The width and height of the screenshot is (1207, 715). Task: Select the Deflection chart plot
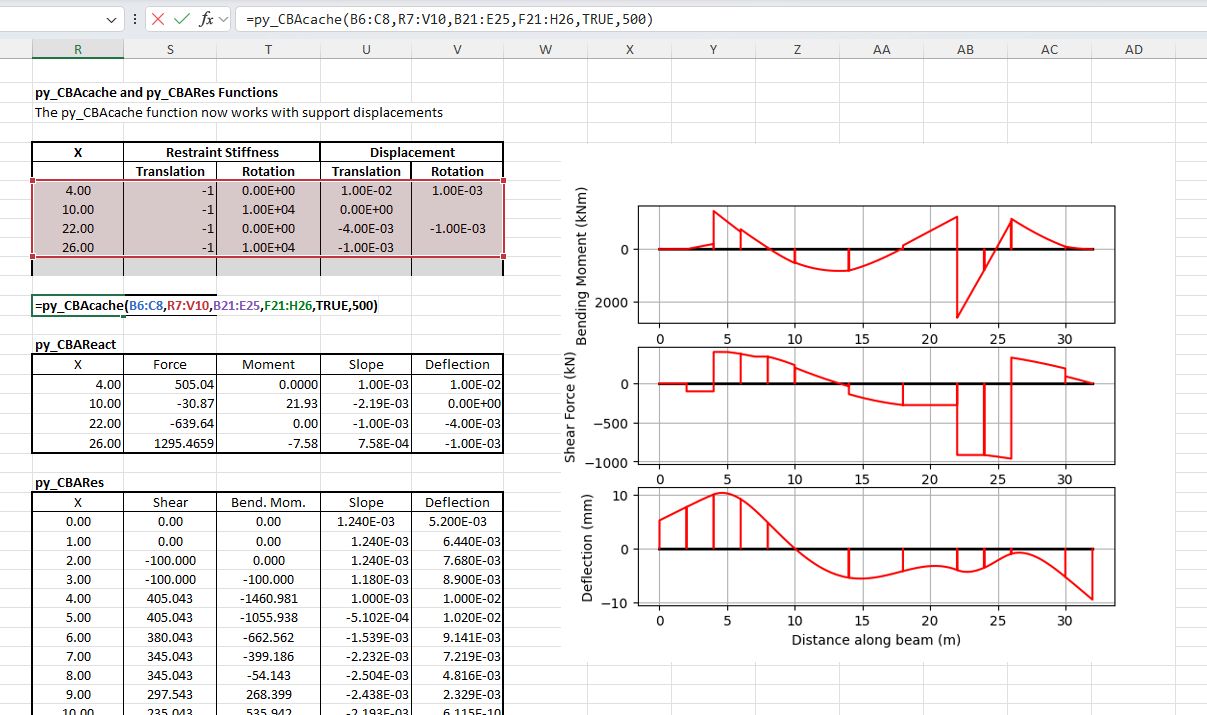(x=876, y=548)
